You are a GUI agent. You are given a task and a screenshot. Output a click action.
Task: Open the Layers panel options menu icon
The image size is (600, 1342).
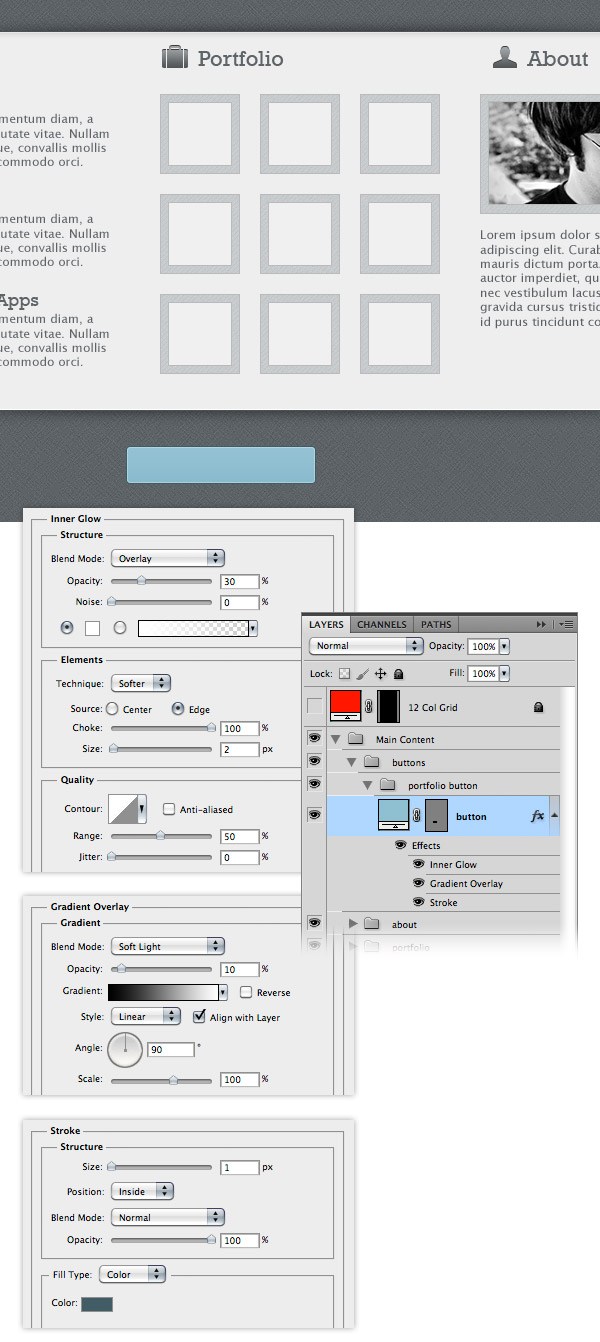click(566, 624)
